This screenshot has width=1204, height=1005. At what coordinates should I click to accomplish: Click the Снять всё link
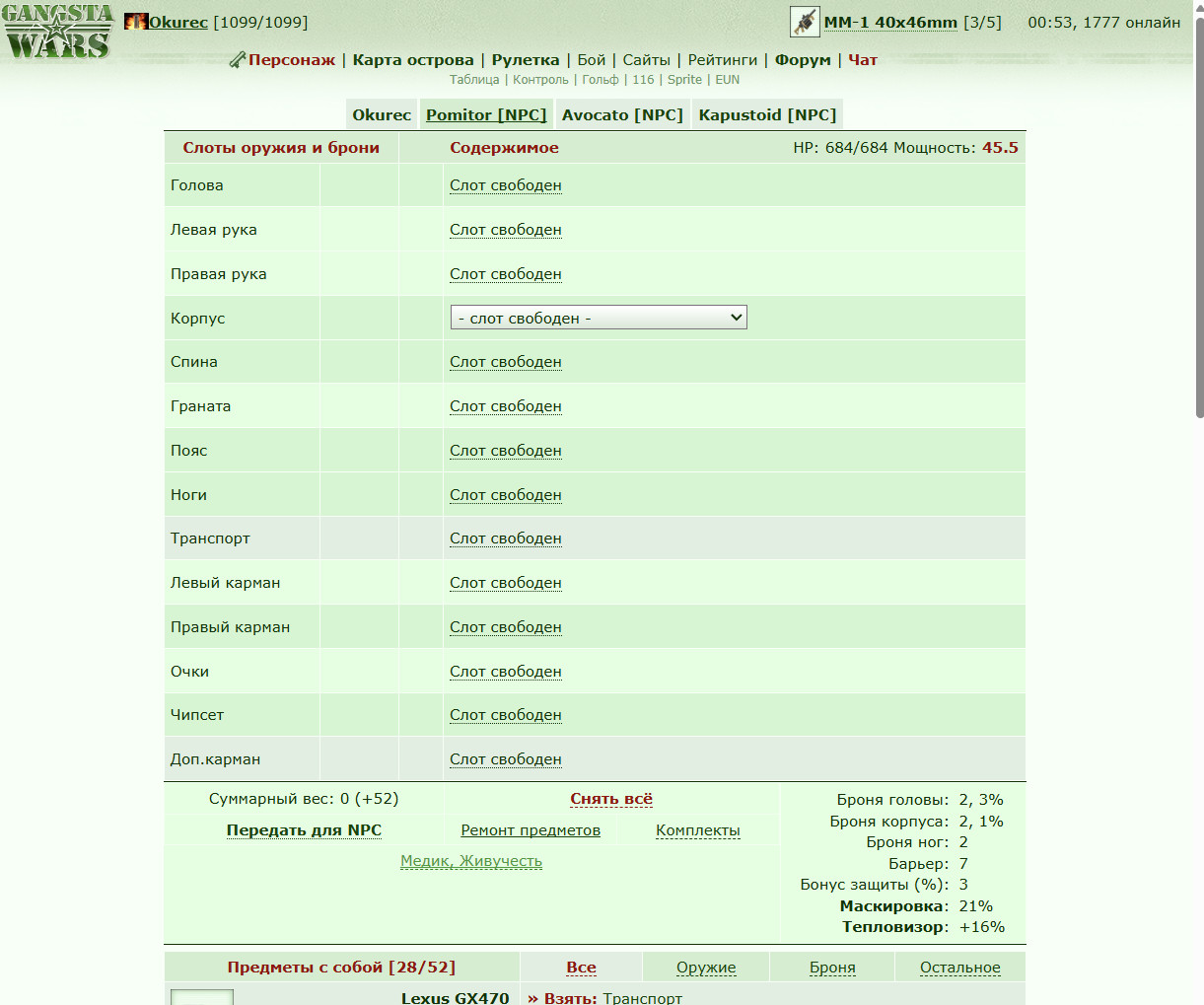(611, 799)
